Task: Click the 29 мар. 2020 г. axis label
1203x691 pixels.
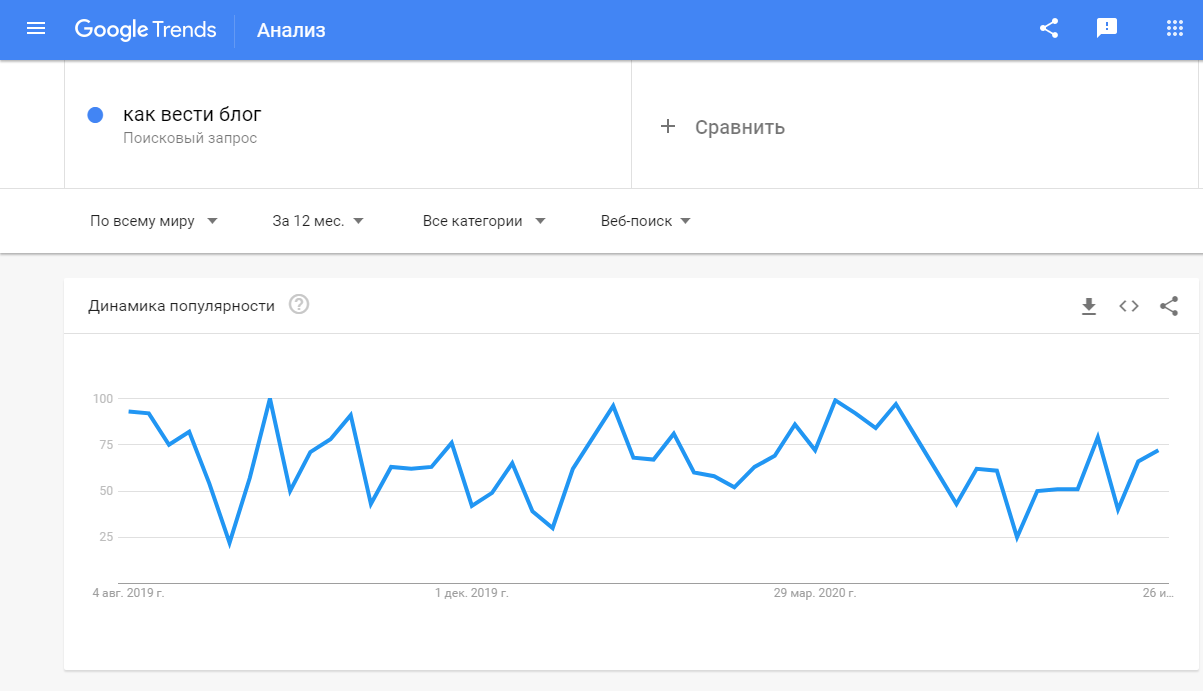Action: click(815, 593)
